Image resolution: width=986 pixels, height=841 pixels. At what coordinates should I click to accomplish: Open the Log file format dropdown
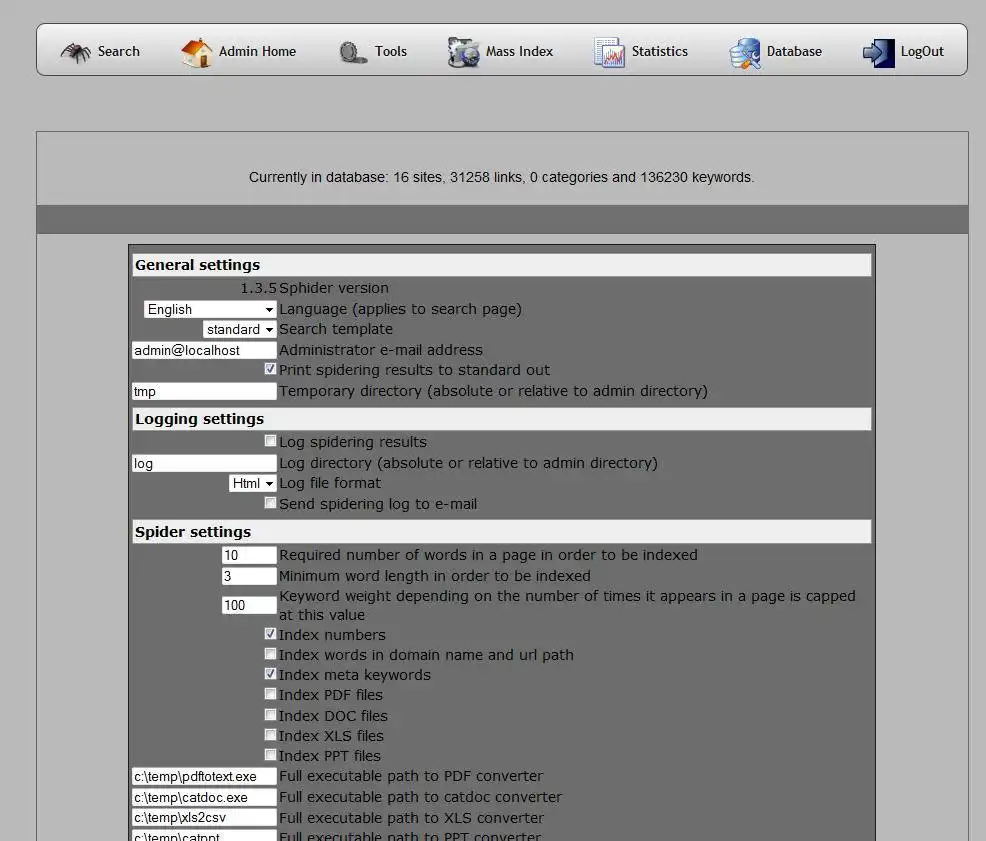coord(253,483)
